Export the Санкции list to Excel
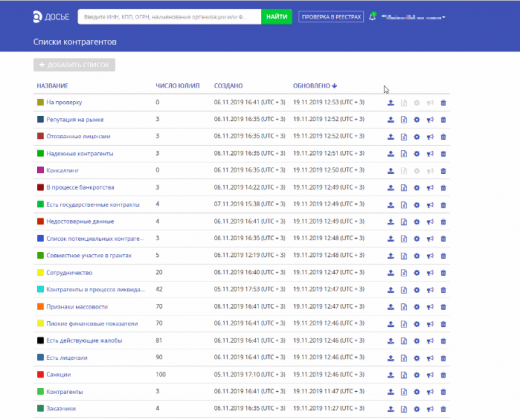The image size is (520, 420). (404, 375)
